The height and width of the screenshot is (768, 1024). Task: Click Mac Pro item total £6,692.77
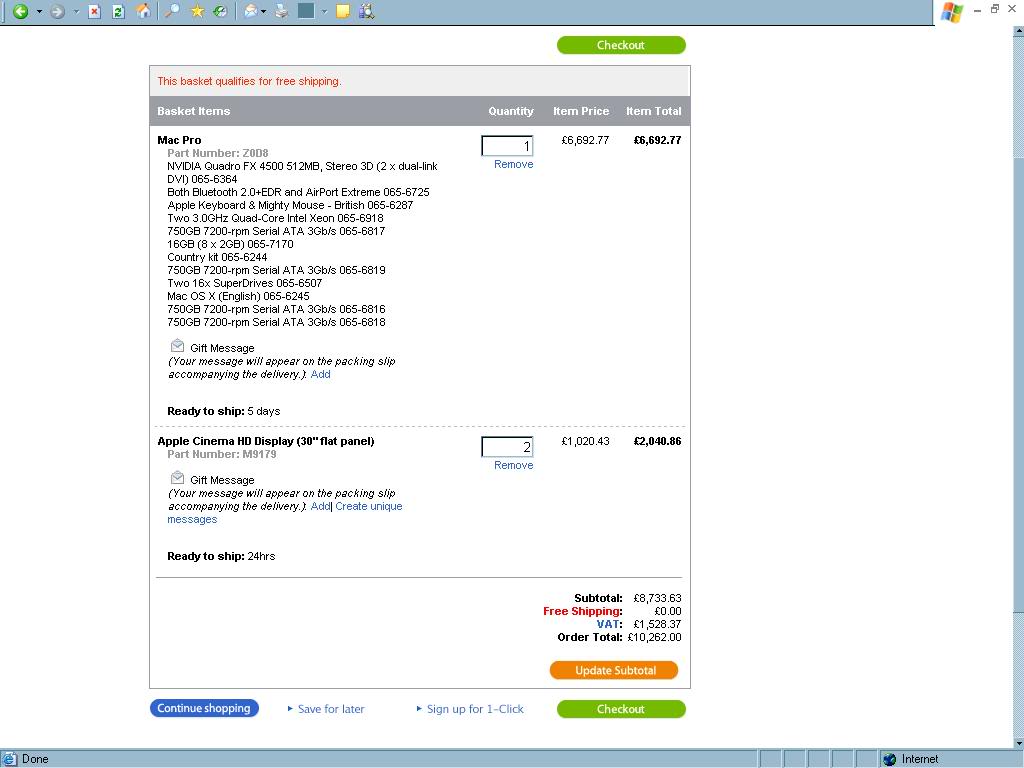tap(658, 140)
